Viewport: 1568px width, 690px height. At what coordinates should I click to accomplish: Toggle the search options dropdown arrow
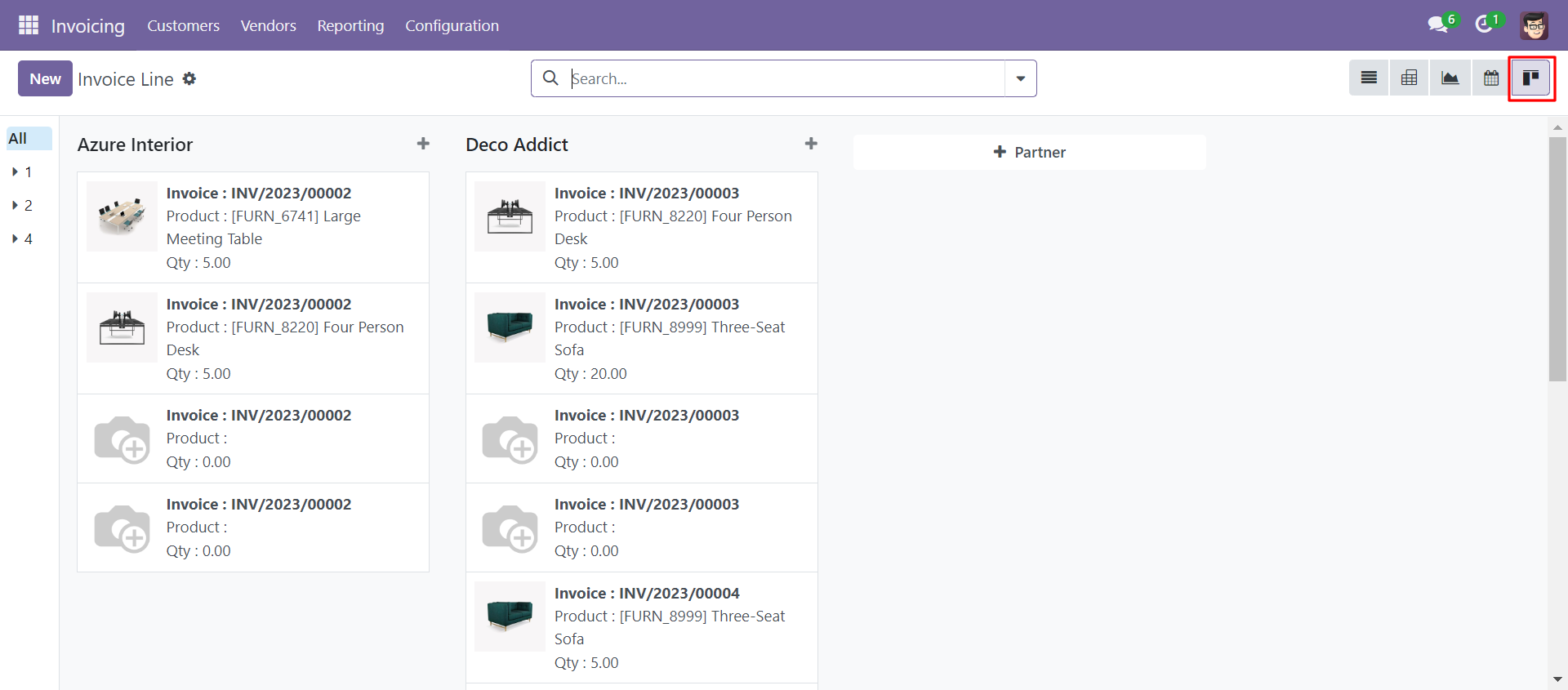pyautogui.click(x=1021, y=78)
